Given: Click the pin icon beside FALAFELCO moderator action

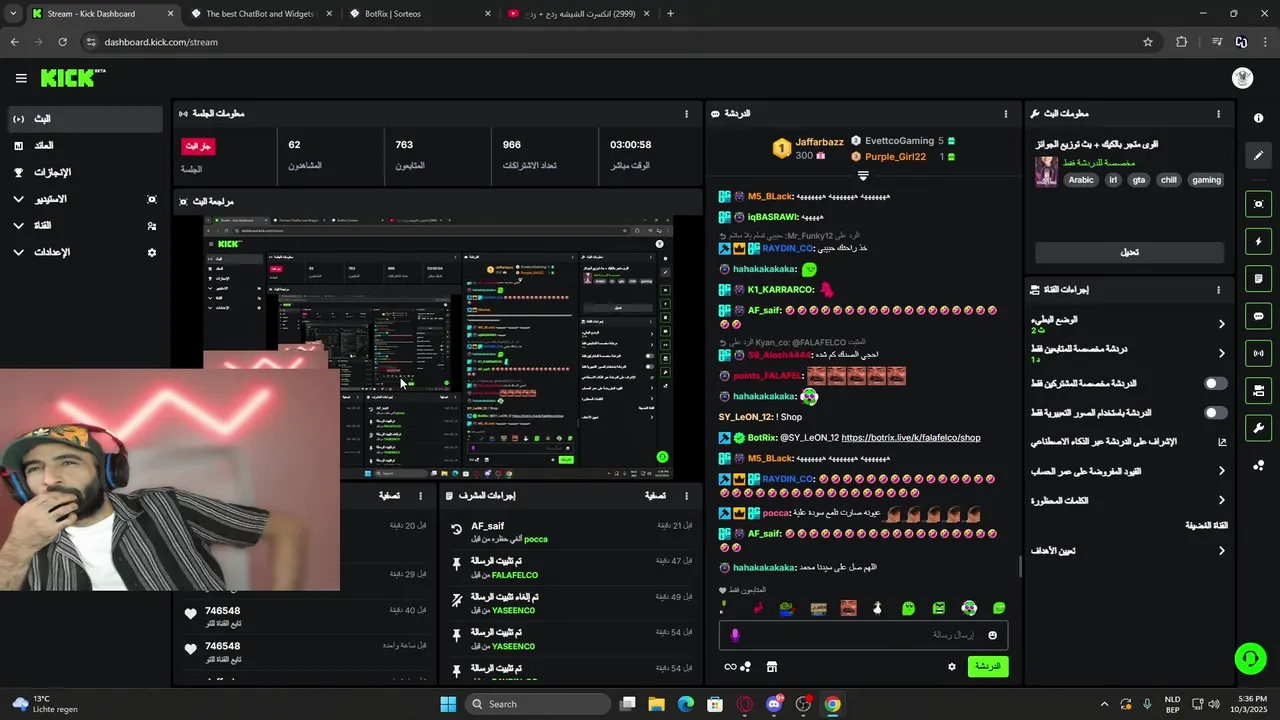Looking at the screenshot, I should 457,566.
